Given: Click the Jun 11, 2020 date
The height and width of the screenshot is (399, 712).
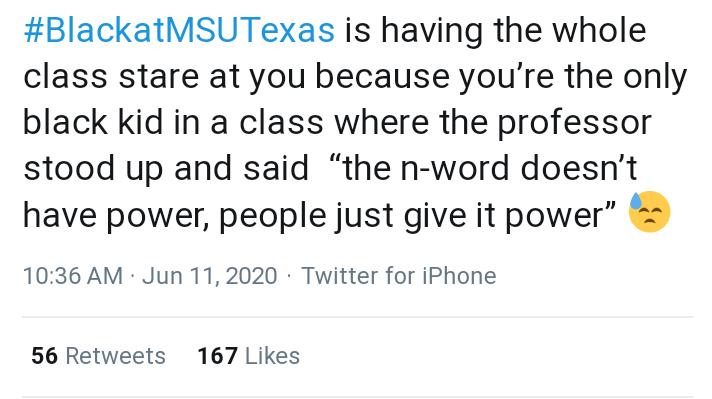Looking at the screenshot, I should 209,276.
